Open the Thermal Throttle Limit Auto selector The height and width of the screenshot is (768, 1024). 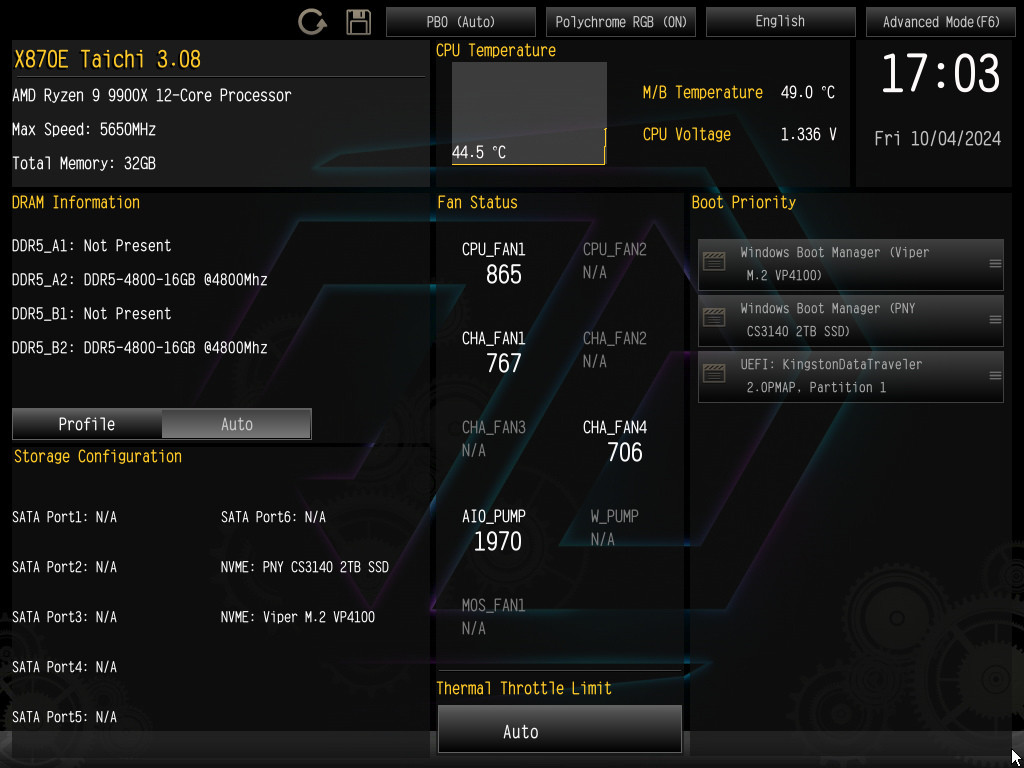[x=560, y=729]
